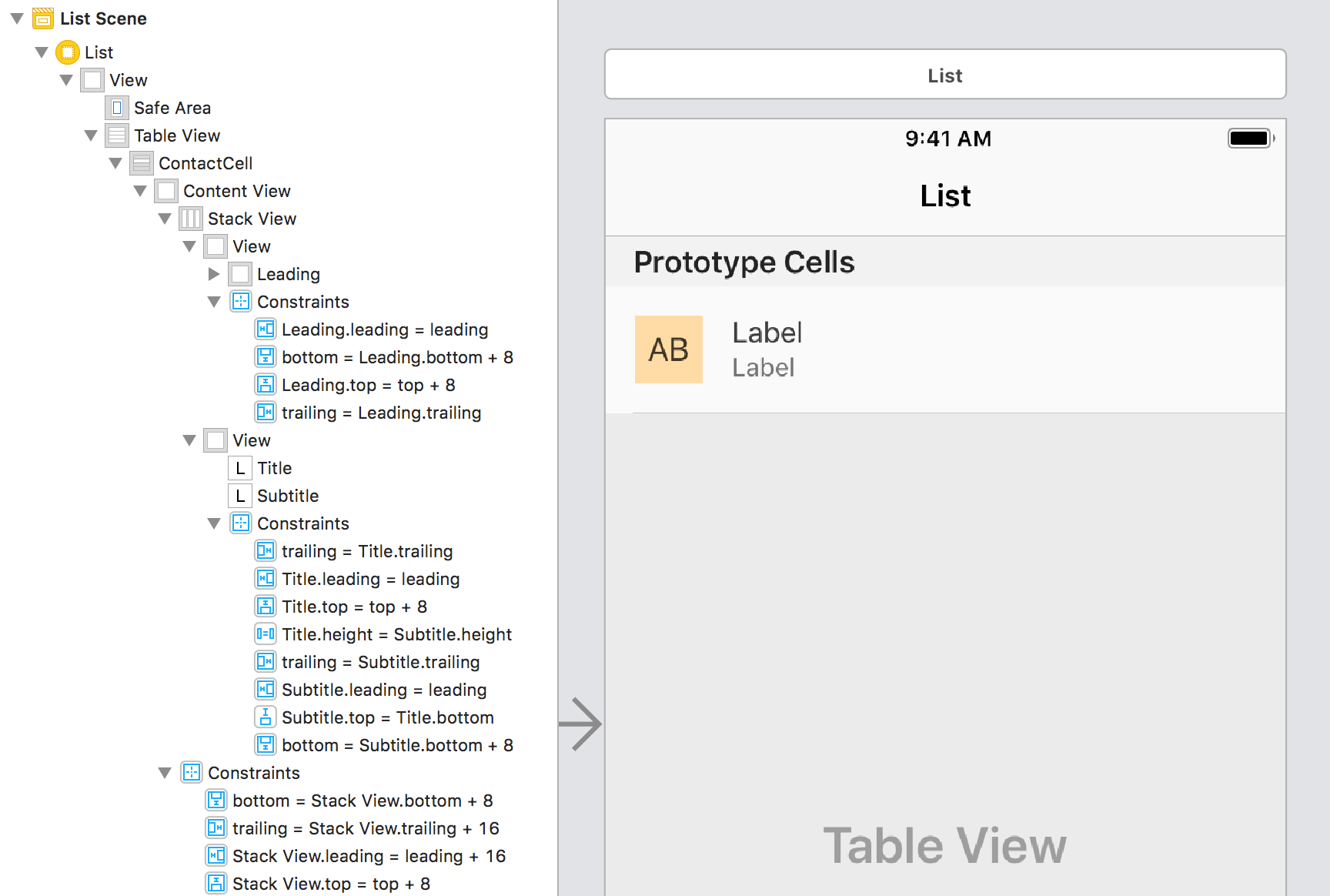Select the Subtitle.top = Title.bottom constraint text
Image resolution: width=1330 pixels, height=896 pixels.
388,717
